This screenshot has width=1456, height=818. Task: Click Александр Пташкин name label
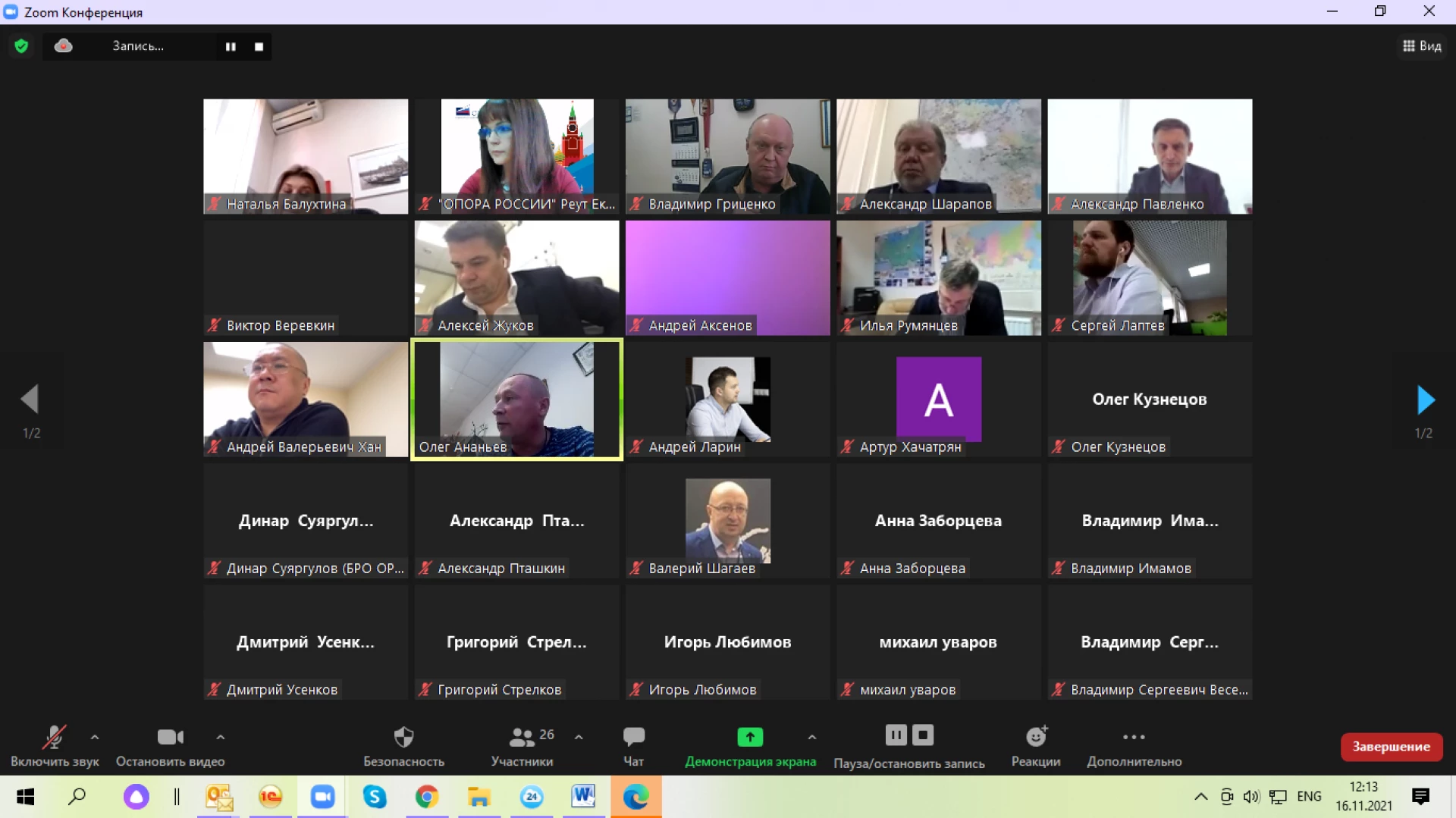point(491,568)
